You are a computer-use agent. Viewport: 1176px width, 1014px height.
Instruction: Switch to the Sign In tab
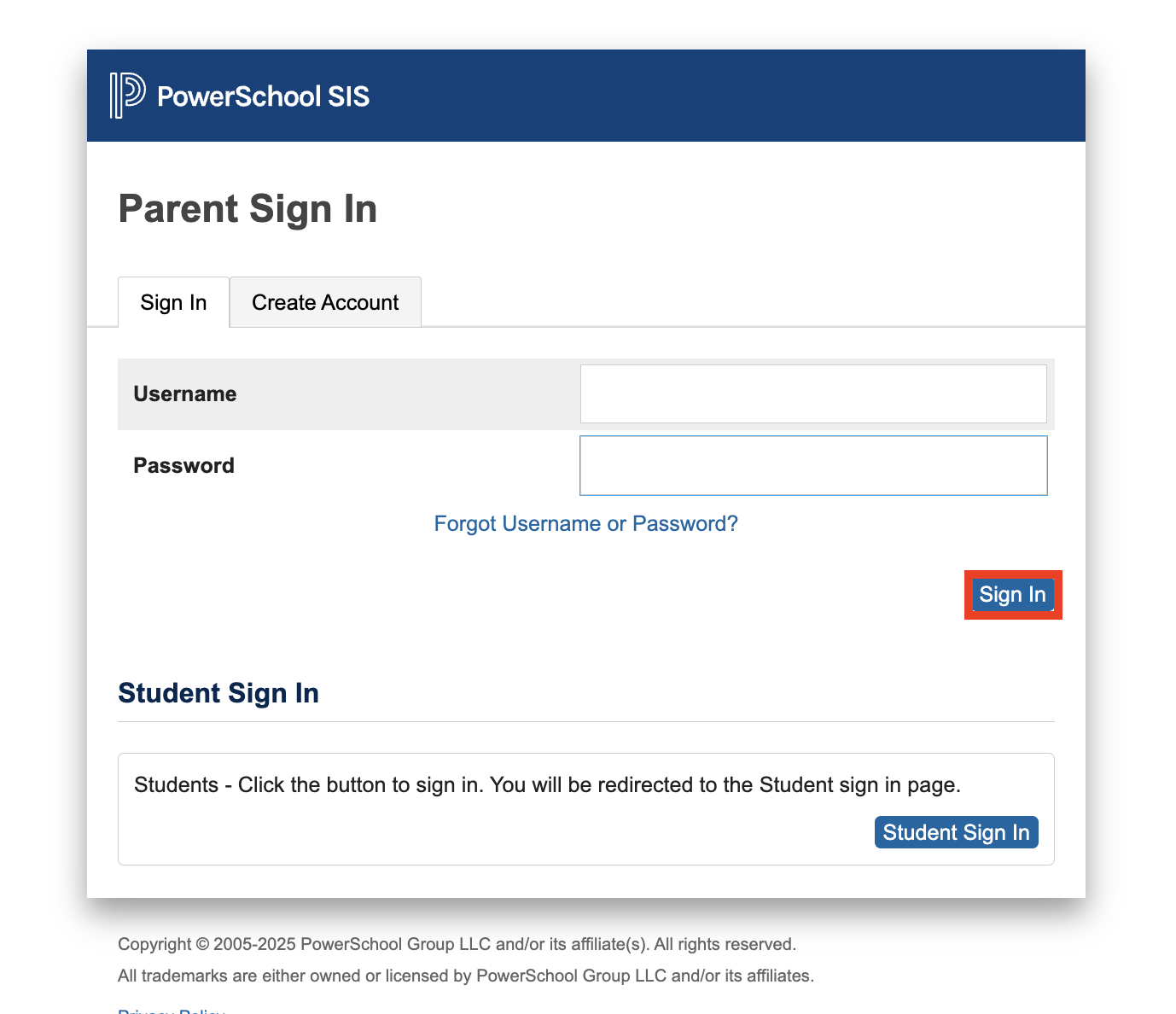click(x=173, y=303)
